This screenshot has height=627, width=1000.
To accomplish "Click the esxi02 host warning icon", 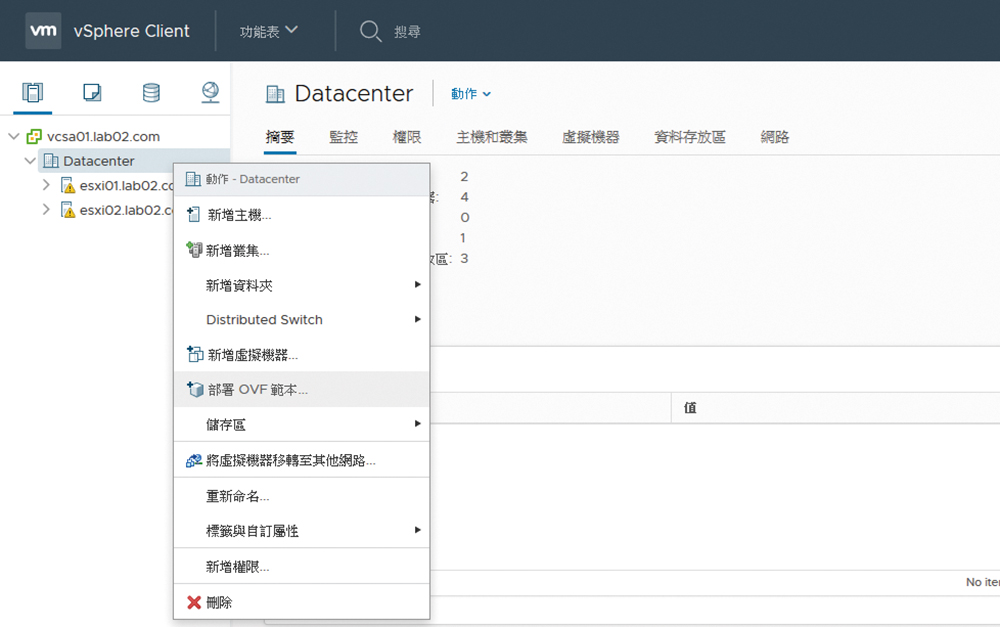I will pos(68,210).
